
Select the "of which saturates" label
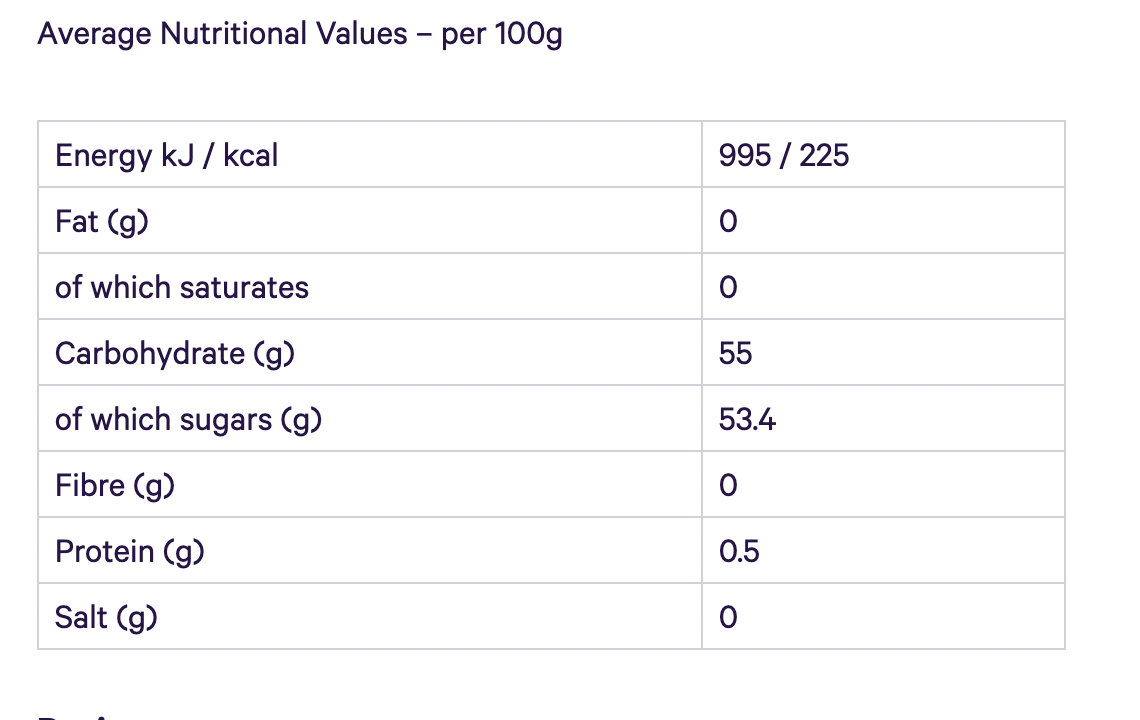click(182, 287)
